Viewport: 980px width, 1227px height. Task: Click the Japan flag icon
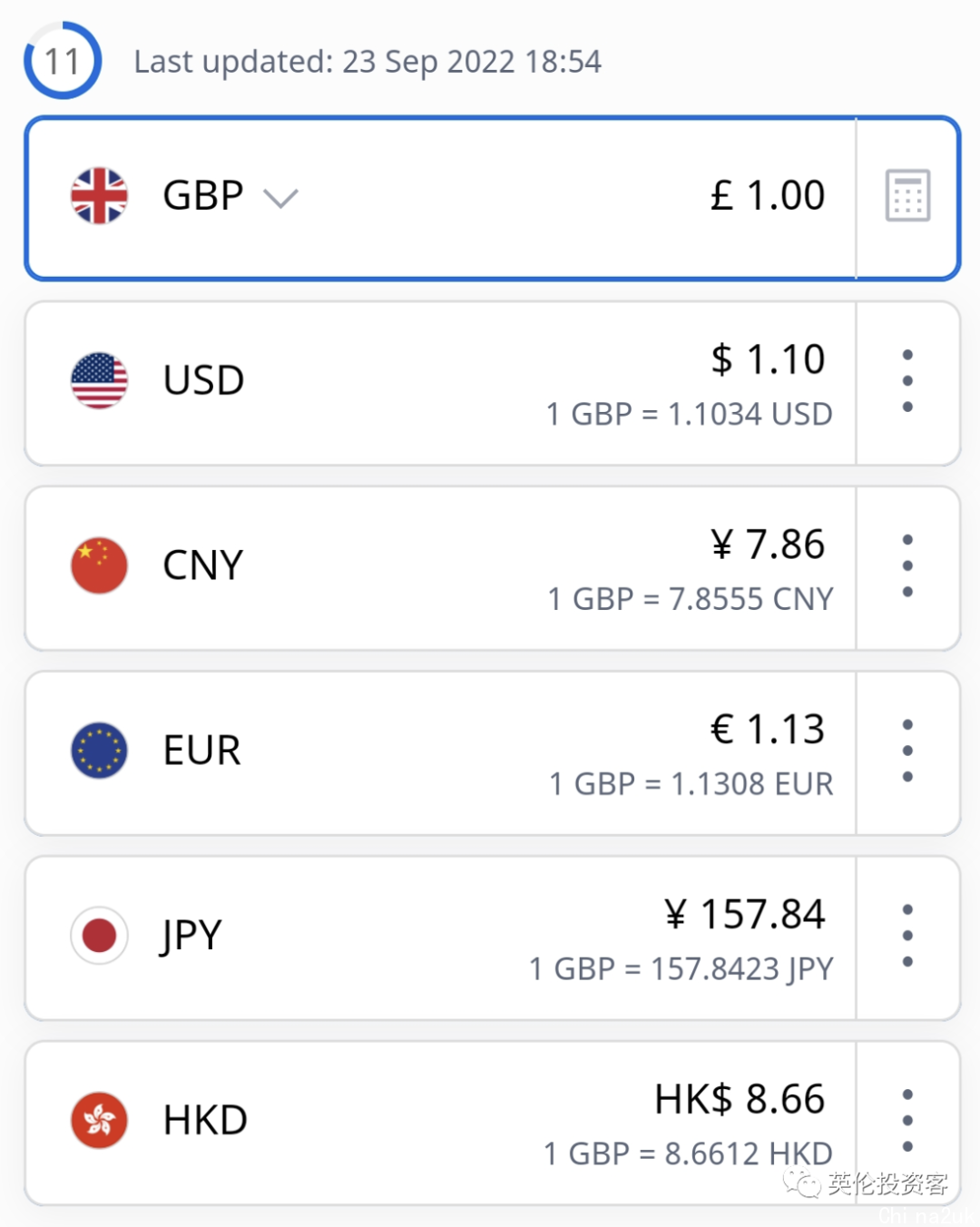click(99, 936)
